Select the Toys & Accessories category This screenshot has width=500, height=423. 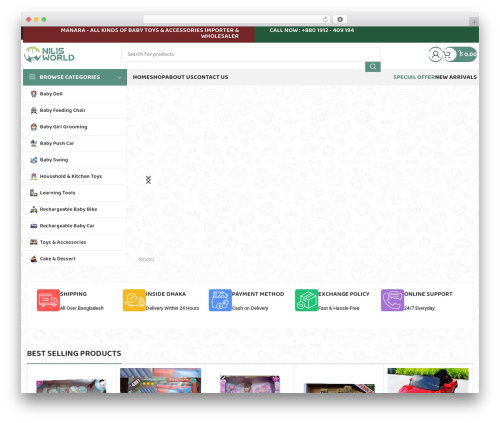pos(63,242)
